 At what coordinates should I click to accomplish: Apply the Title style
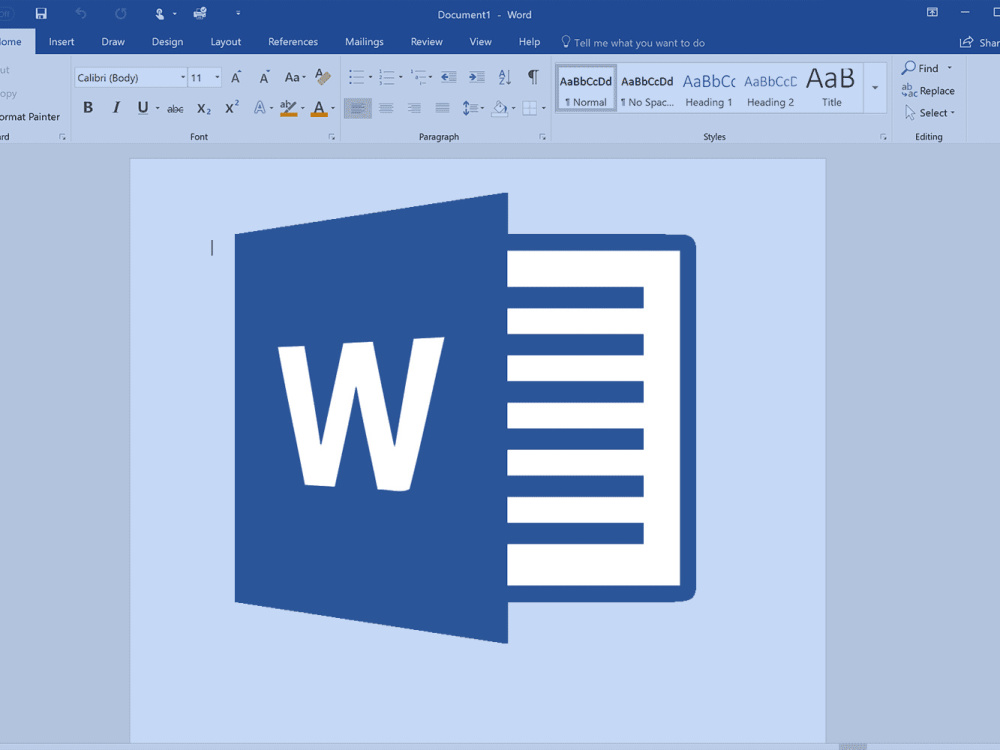(x=831, y=88)
